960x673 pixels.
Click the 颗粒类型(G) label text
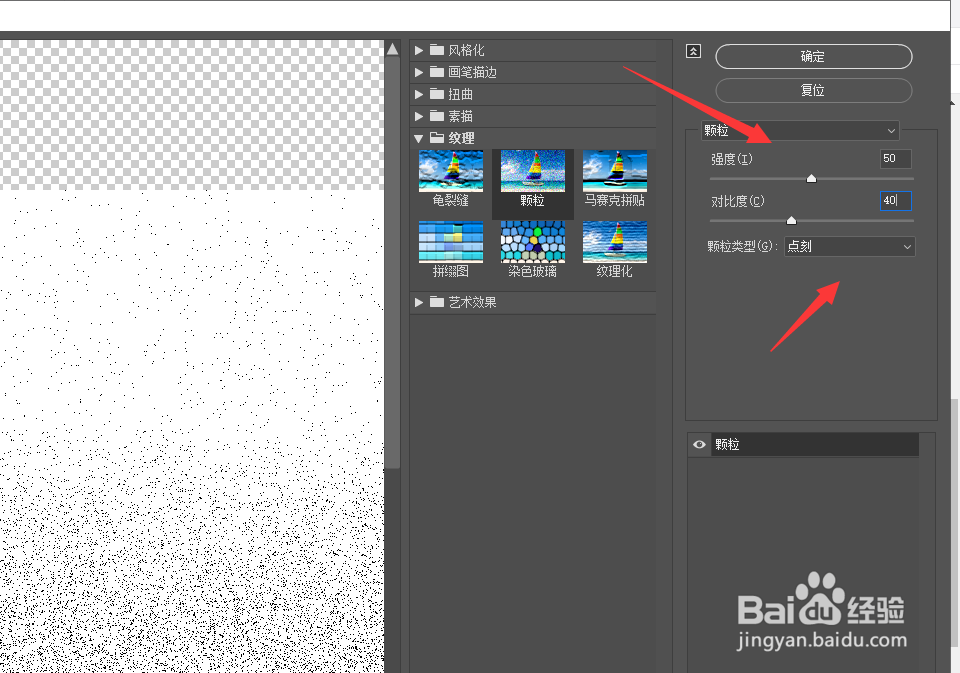coord(742,246)
